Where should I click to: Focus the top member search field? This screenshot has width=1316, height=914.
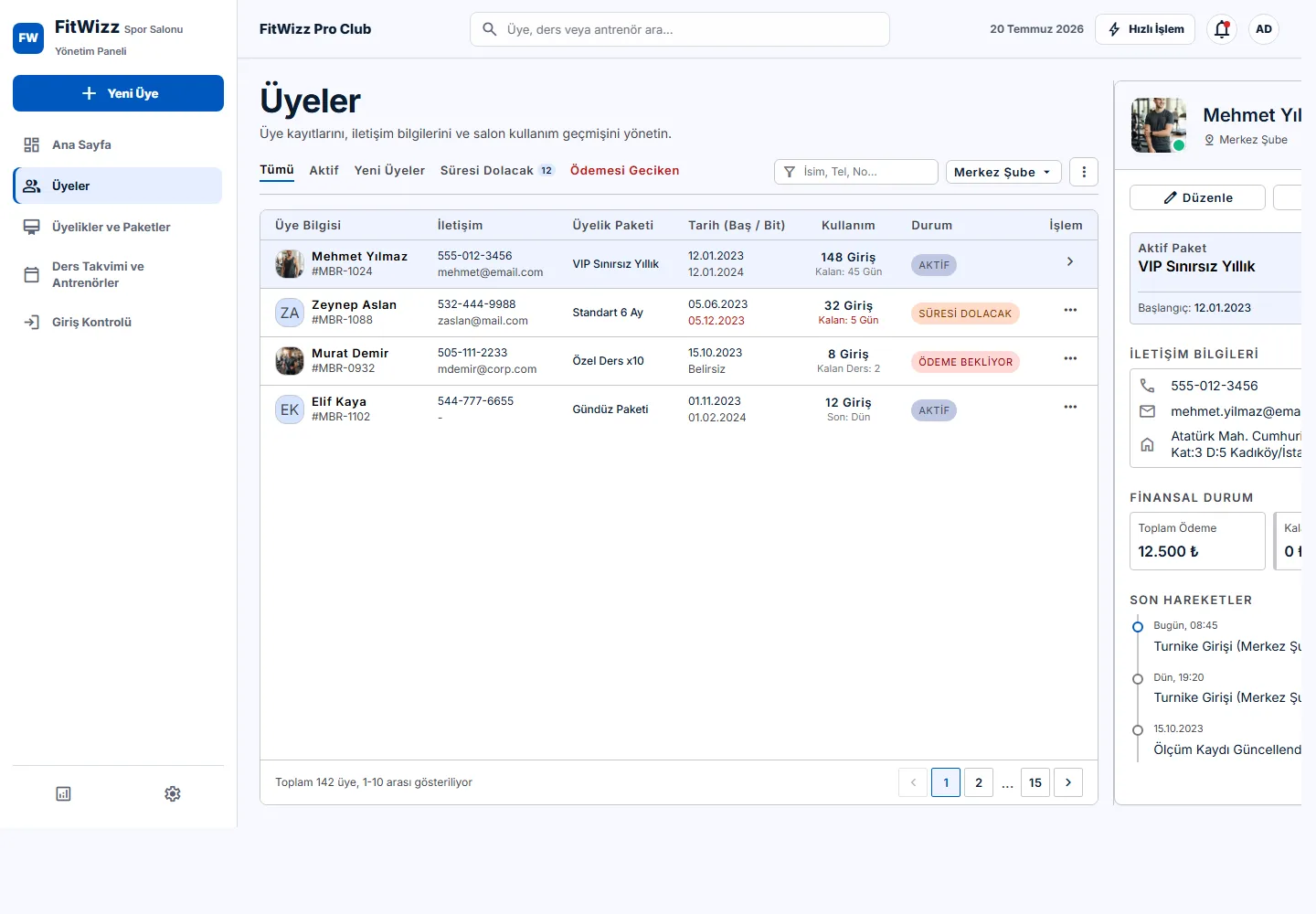[x=680, y=29]
